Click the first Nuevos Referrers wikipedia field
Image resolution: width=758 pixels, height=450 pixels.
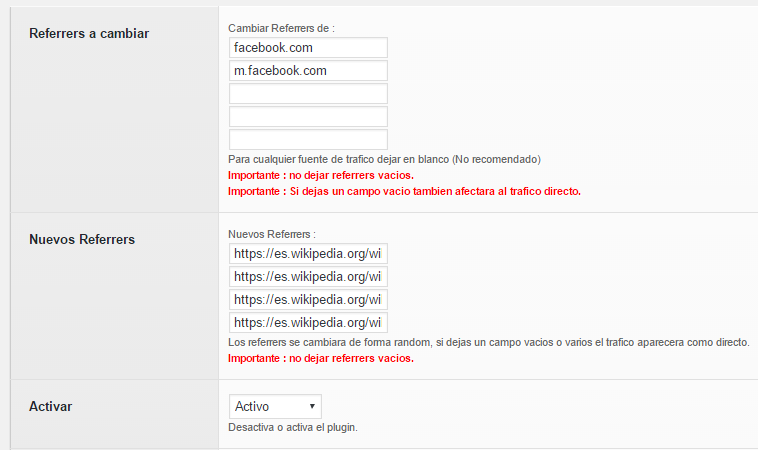pos(308,254)
